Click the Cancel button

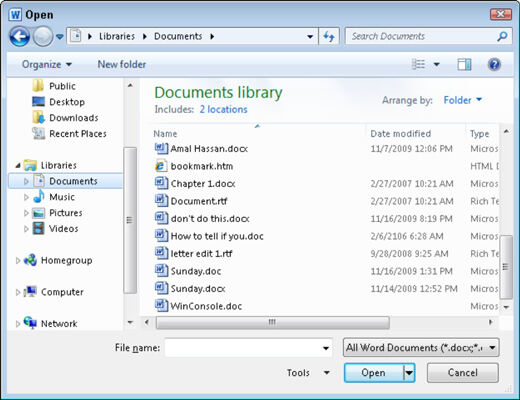463,373
